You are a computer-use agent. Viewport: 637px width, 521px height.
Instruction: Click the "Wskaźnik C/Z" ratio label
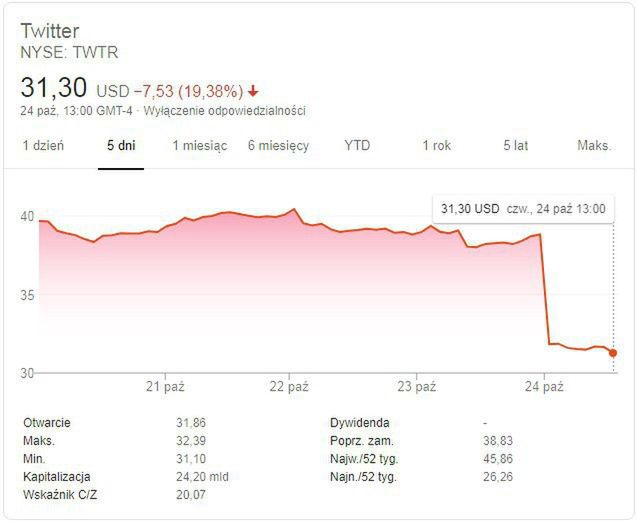pyautogui.click(x=60, y=495)
